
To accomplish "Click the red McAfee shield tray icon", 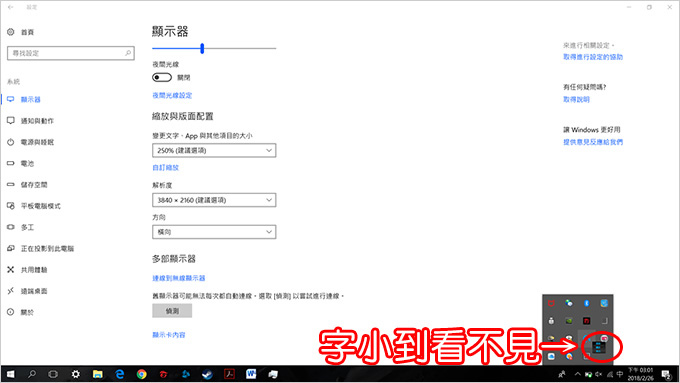I will pyautogui.click(x=551, y=303).
